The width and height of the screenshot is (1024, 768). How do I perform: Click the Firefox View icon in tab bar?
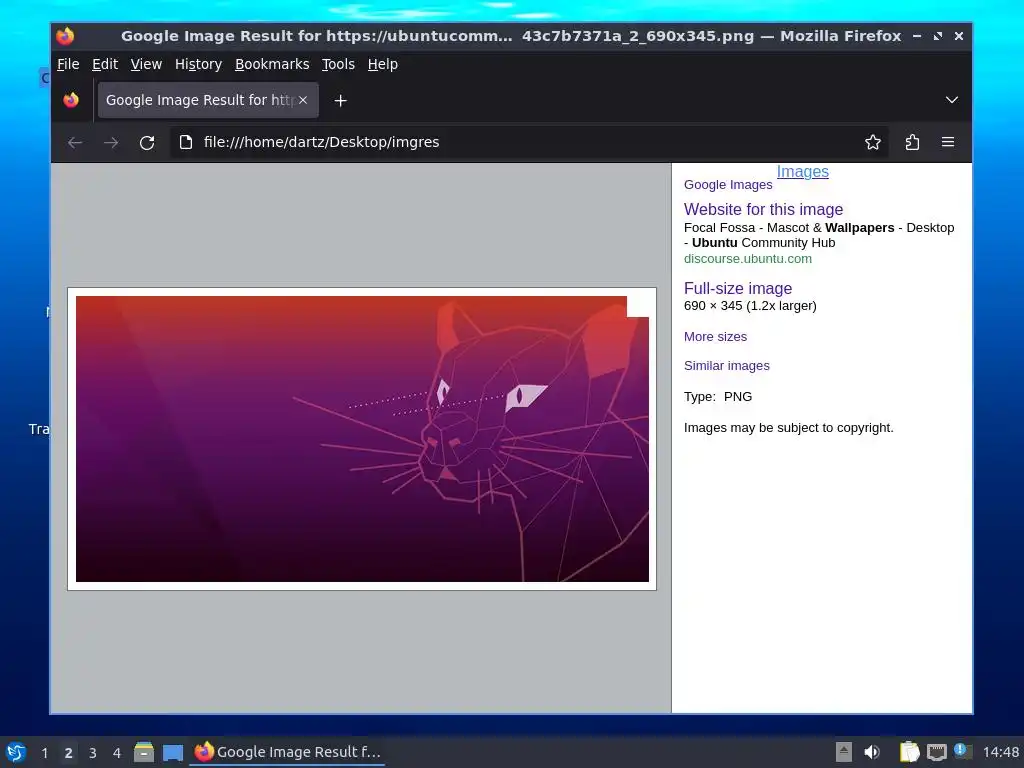[x=71, y=100]
